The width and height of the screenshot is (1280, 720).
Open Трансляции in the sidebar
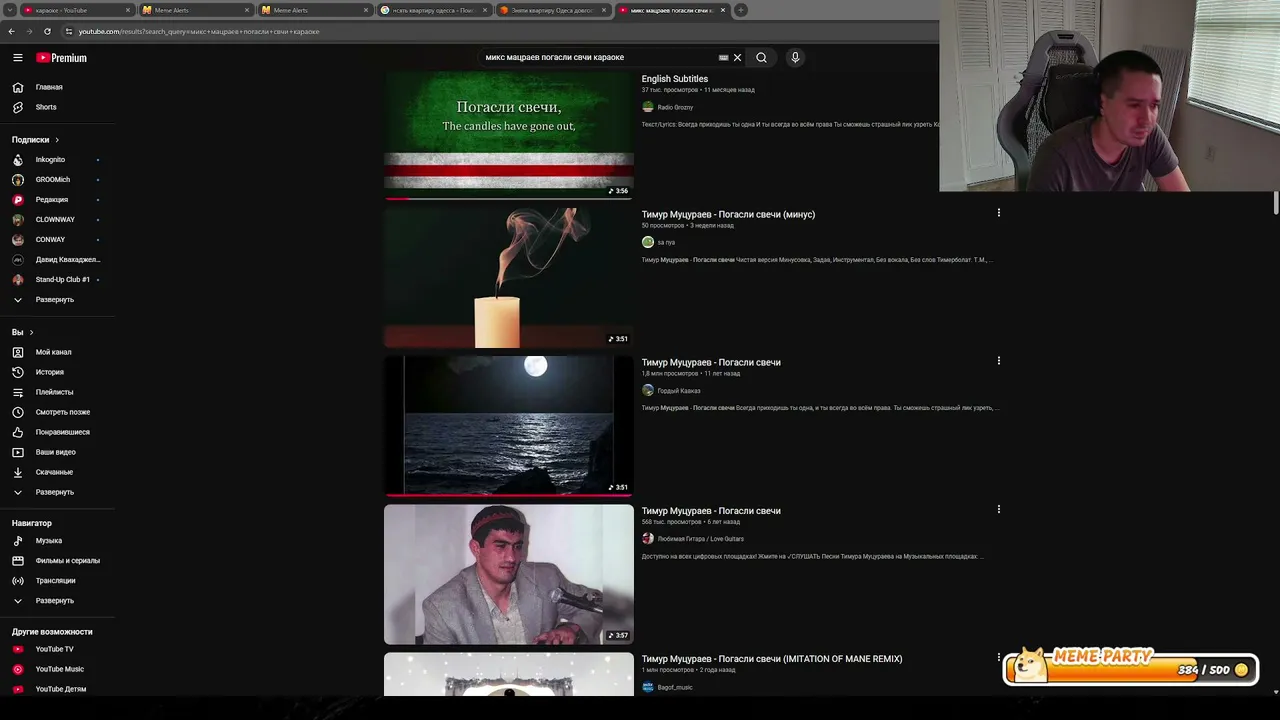(57, 581)
